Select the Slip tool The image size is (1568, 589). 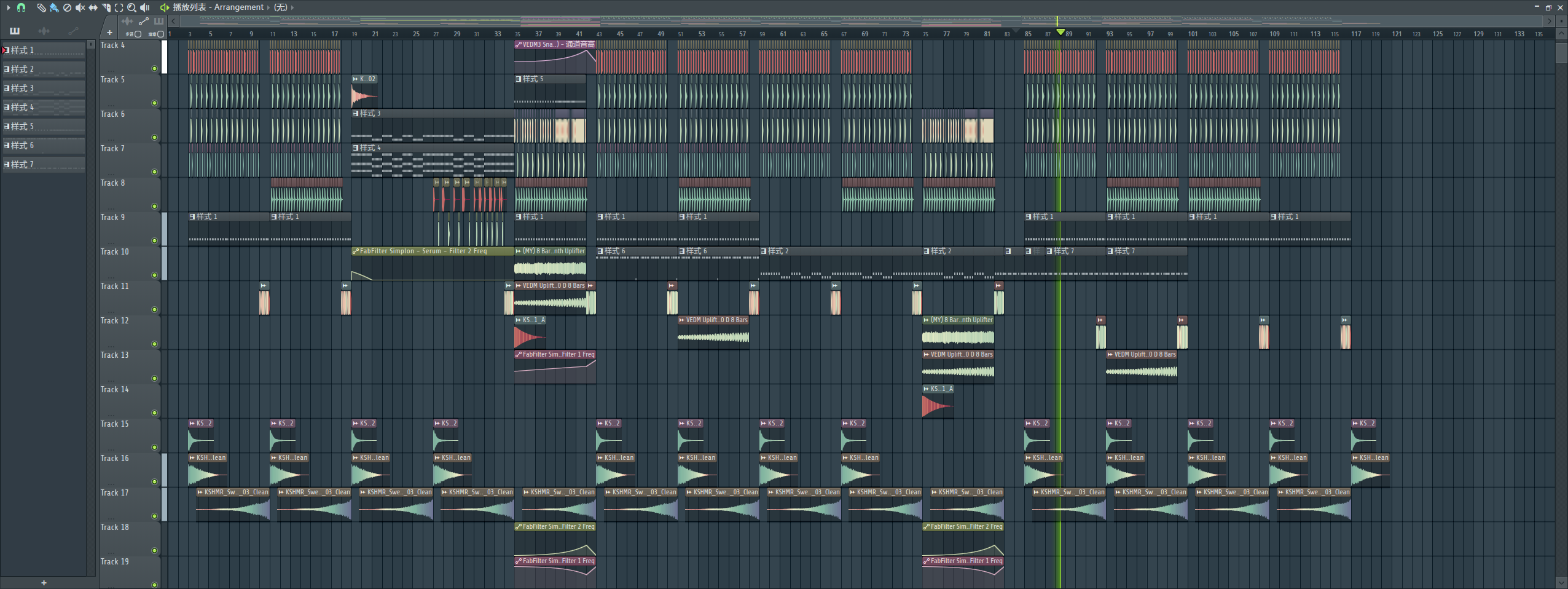click(x=93, y=7)
